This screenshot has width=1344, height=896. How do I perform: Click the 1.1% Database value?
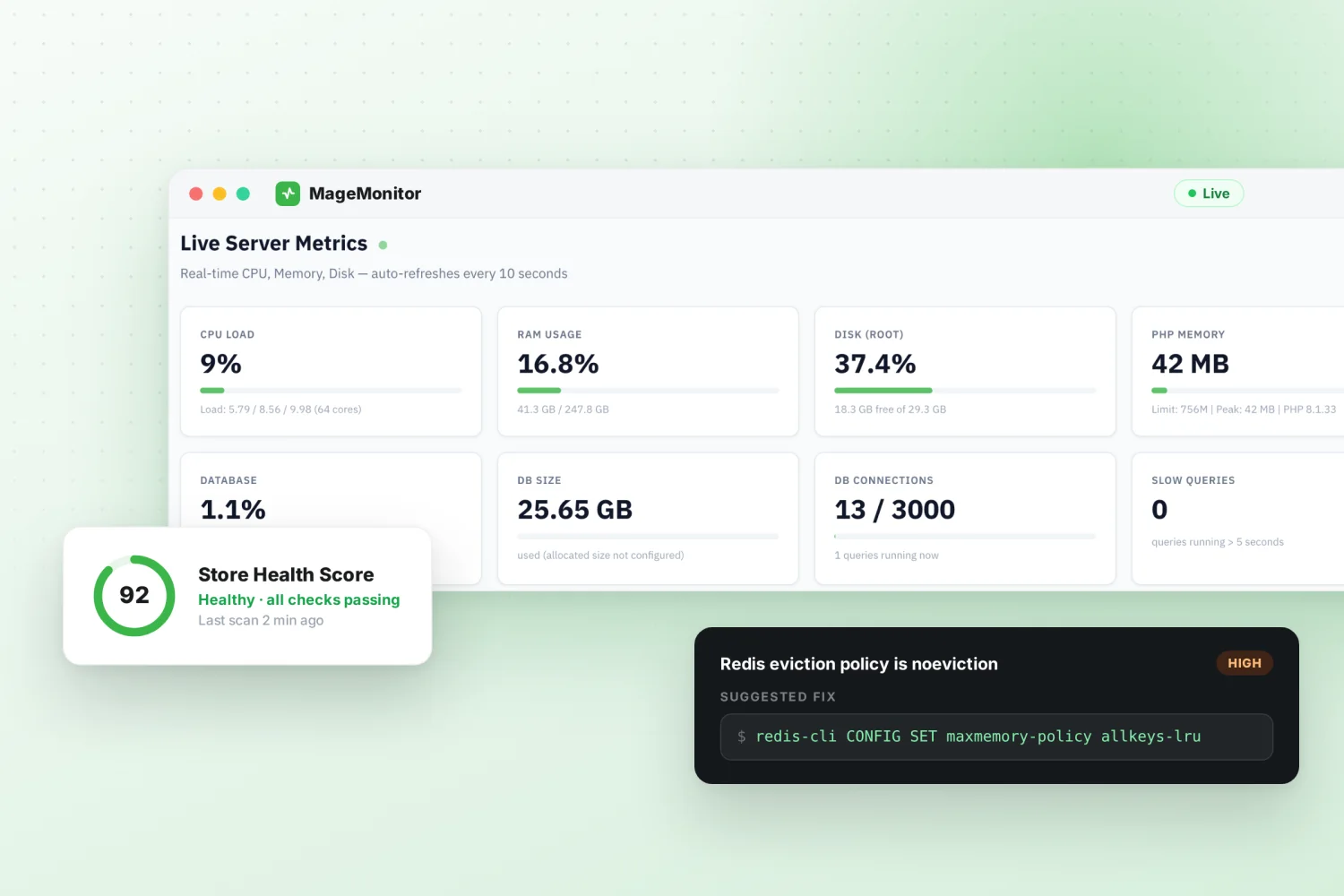tap(233, 510)
